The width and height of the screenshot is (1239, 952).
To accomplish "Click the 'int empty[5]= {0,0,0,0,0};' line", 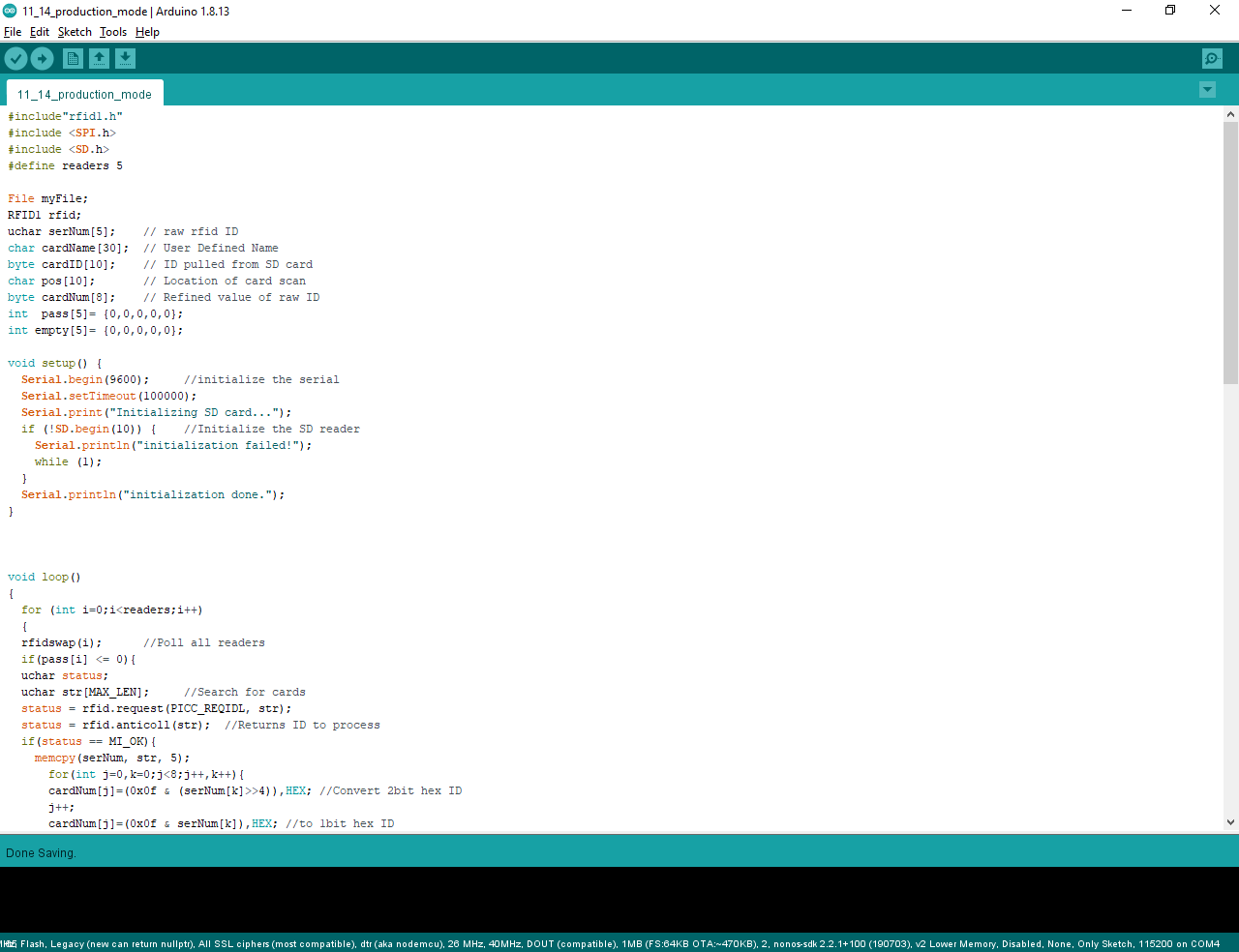I will click(95, 330).
